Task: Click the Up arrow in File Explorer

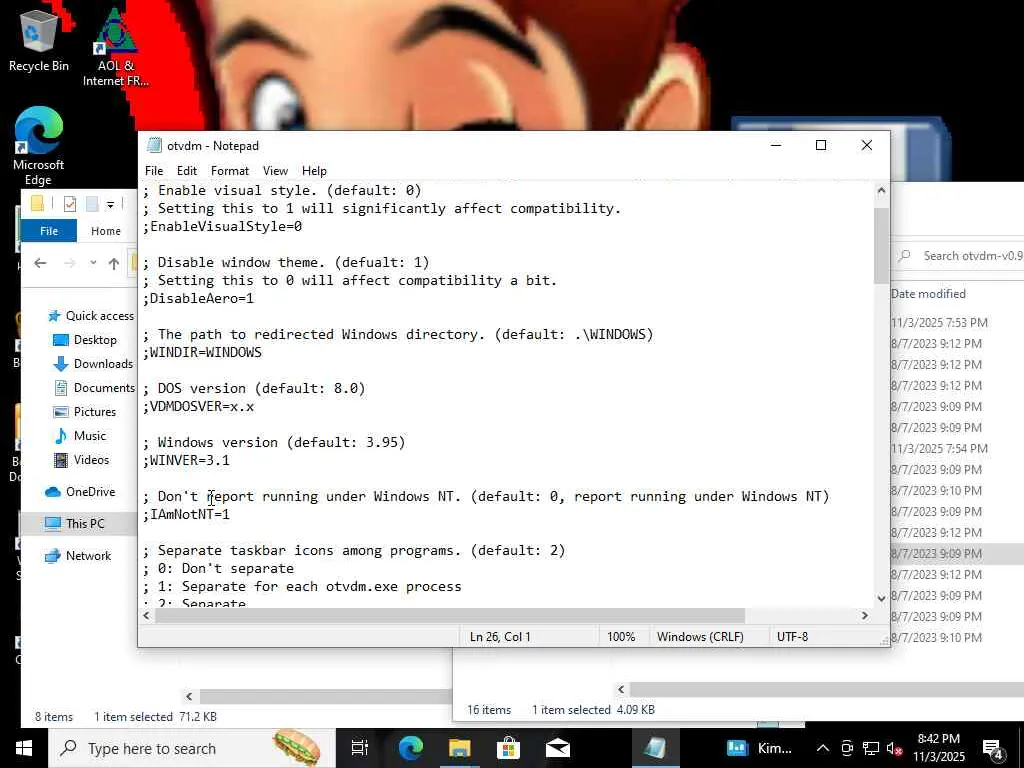Action: (114, 263)
